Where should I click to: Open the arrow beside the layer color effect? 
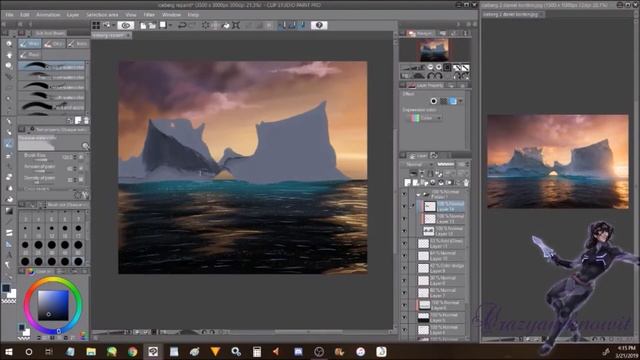461,101
